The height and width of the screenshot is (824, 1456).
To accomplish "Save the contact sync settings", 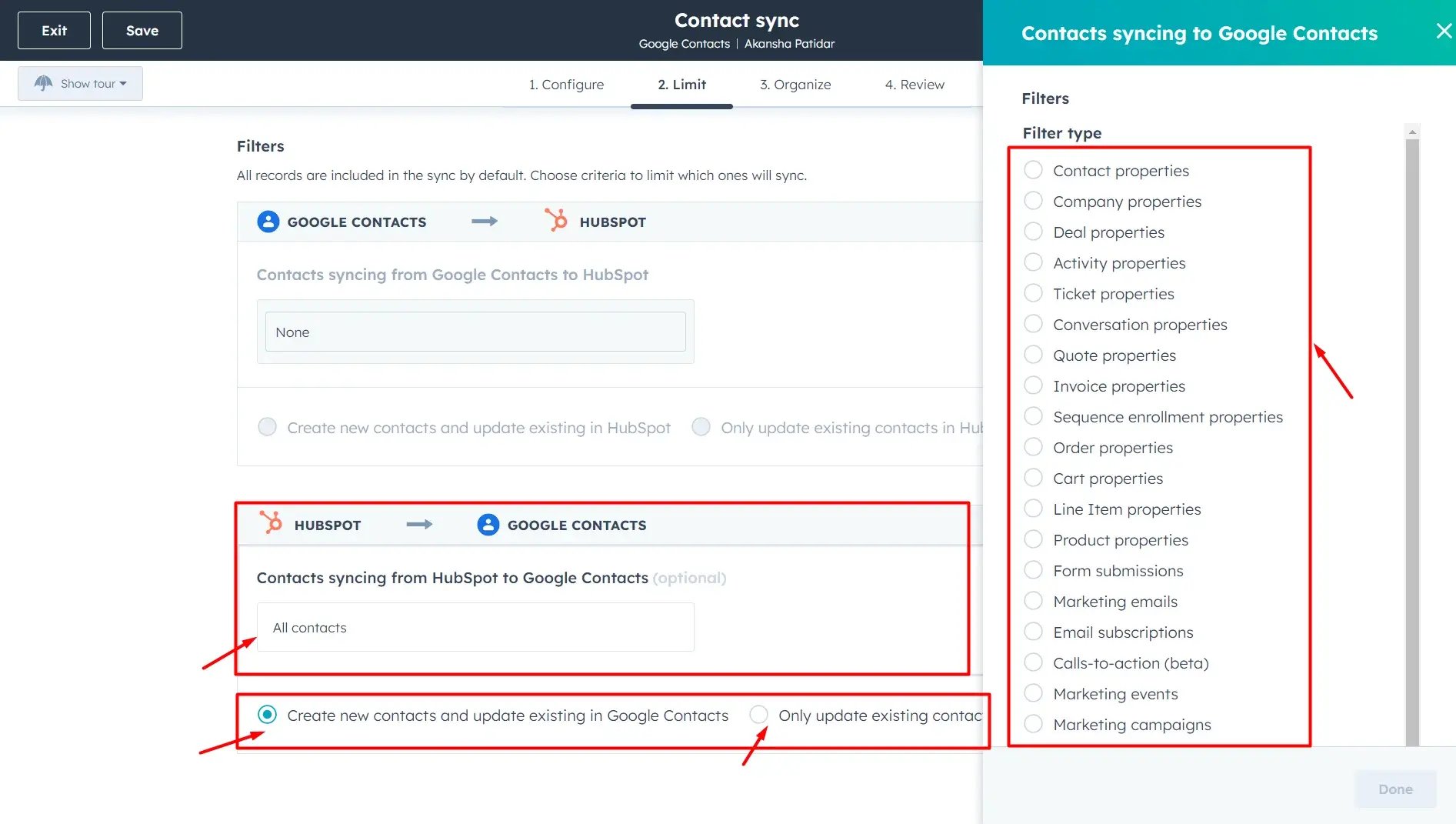I will (142, 31).
